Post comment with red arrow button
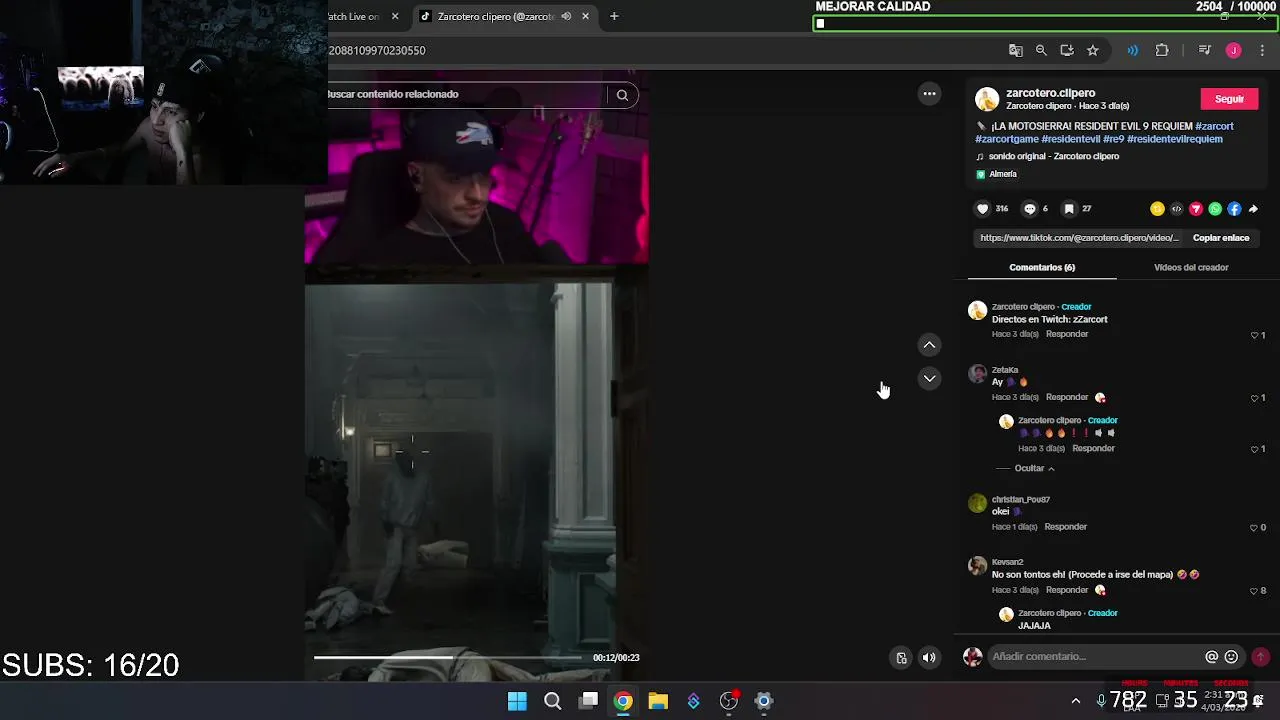This screenshot has height=720, width=1280. pos(1260,657)
